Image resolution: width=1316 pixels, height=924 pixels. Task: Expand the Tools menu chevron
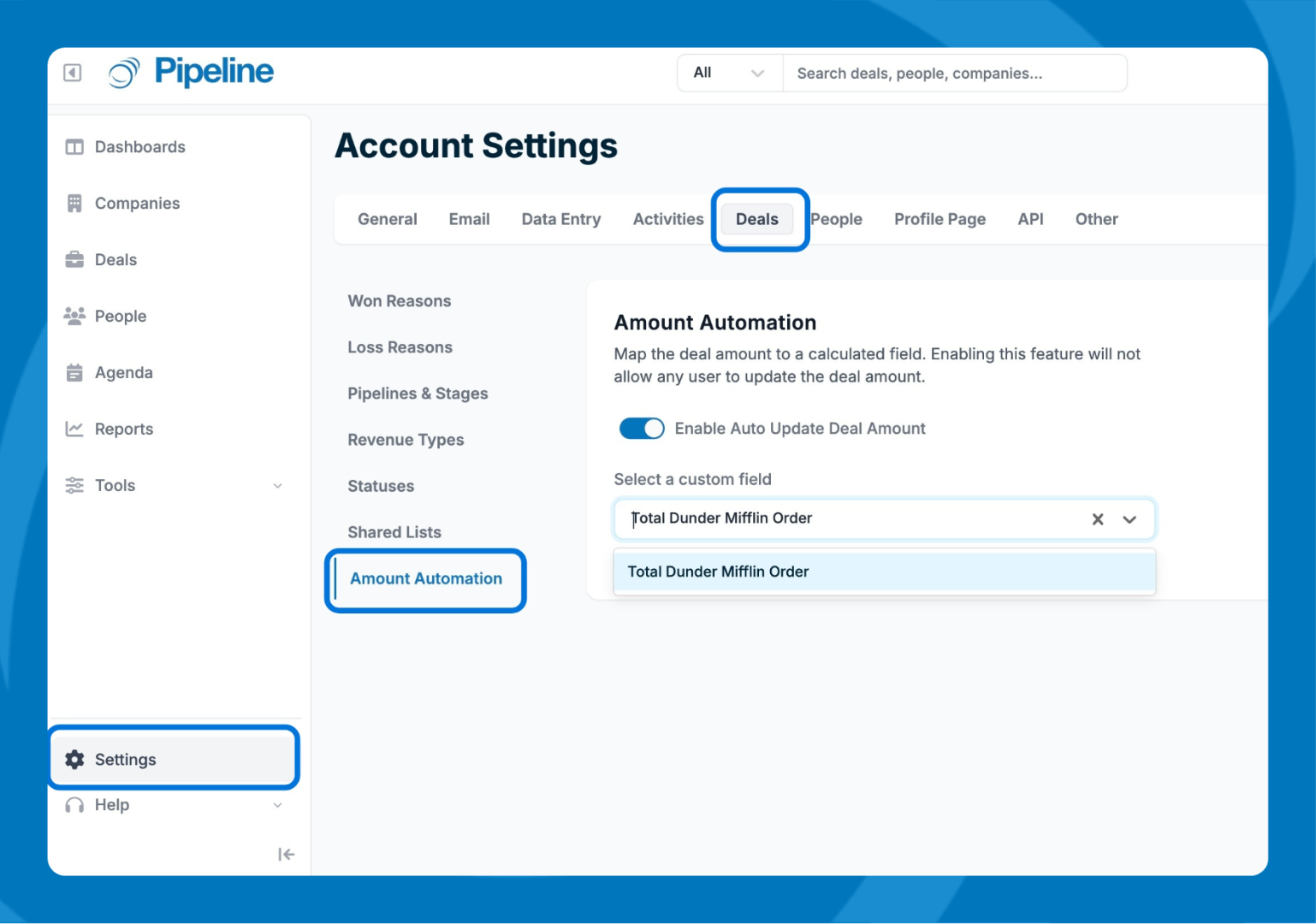[277, 486]
